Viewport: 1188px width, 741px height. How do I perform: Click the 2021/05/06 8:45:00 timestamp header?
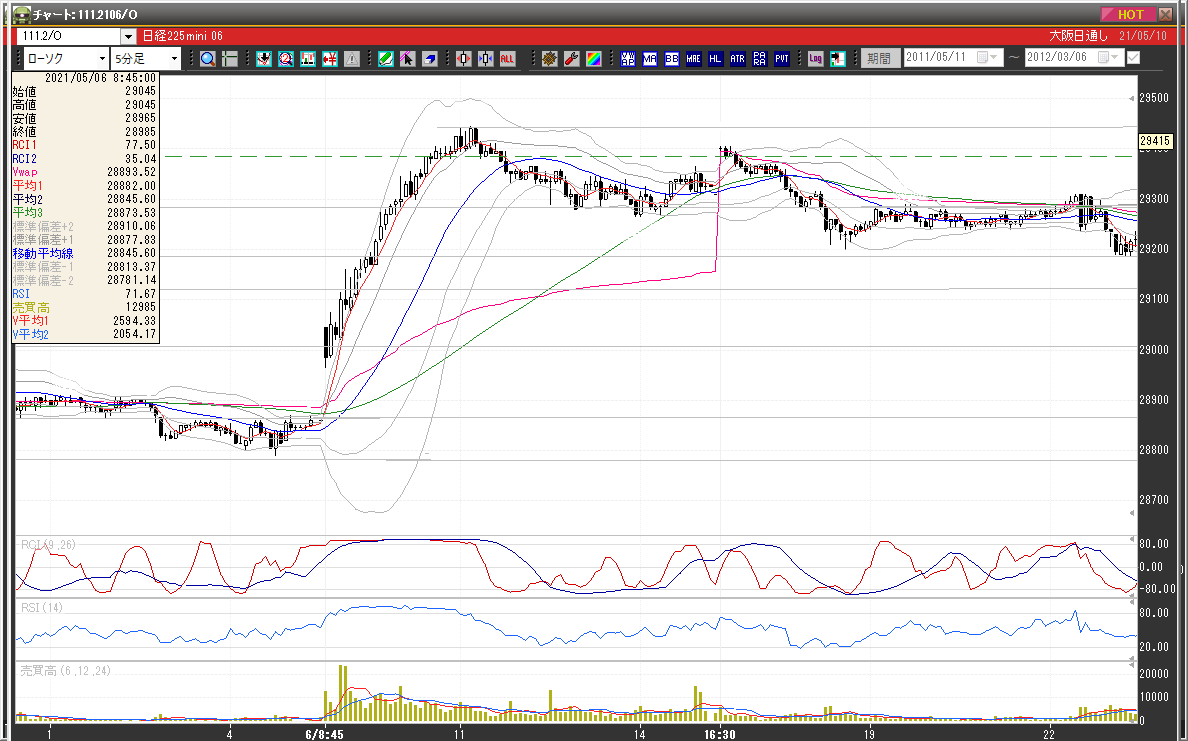[x=100, y=78]
